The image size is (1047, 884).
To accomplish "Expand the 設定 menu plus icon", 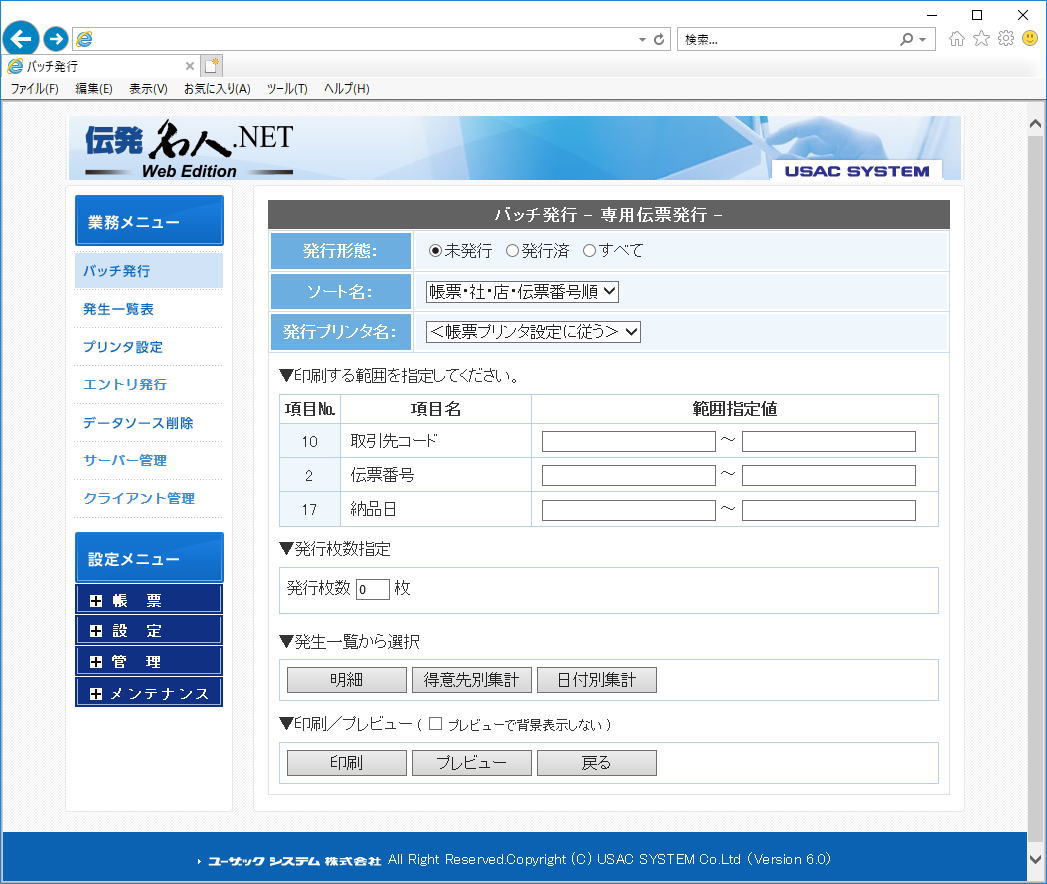I will point(96,631).
